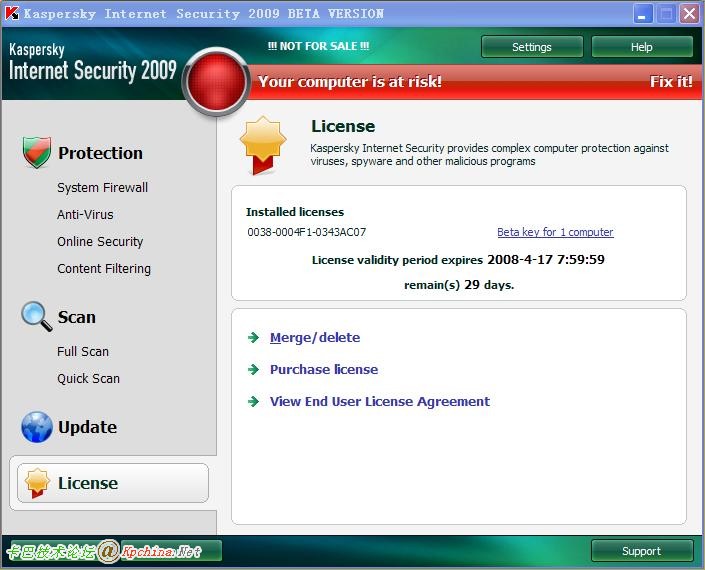Click the green arrow beside Merge/delete
Viewport: 705px width, 570px height.
click(x=254, y=338)
